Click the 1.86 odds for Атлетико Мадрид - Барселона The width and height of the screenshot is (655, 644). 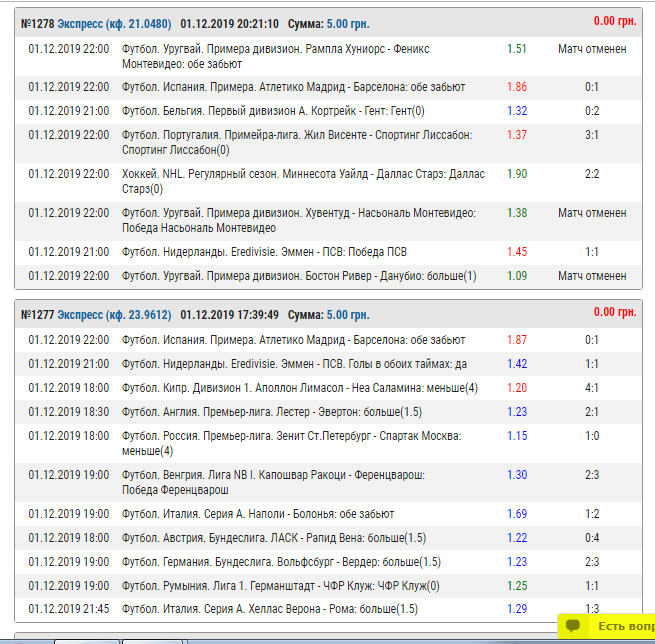point(517,87)
